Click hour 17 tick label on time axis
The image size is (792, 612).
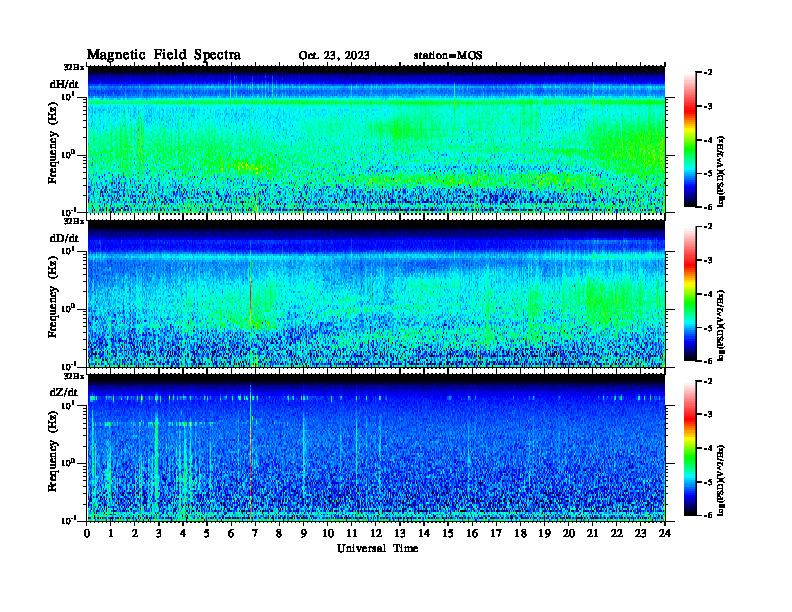click(x=496, y=533)
